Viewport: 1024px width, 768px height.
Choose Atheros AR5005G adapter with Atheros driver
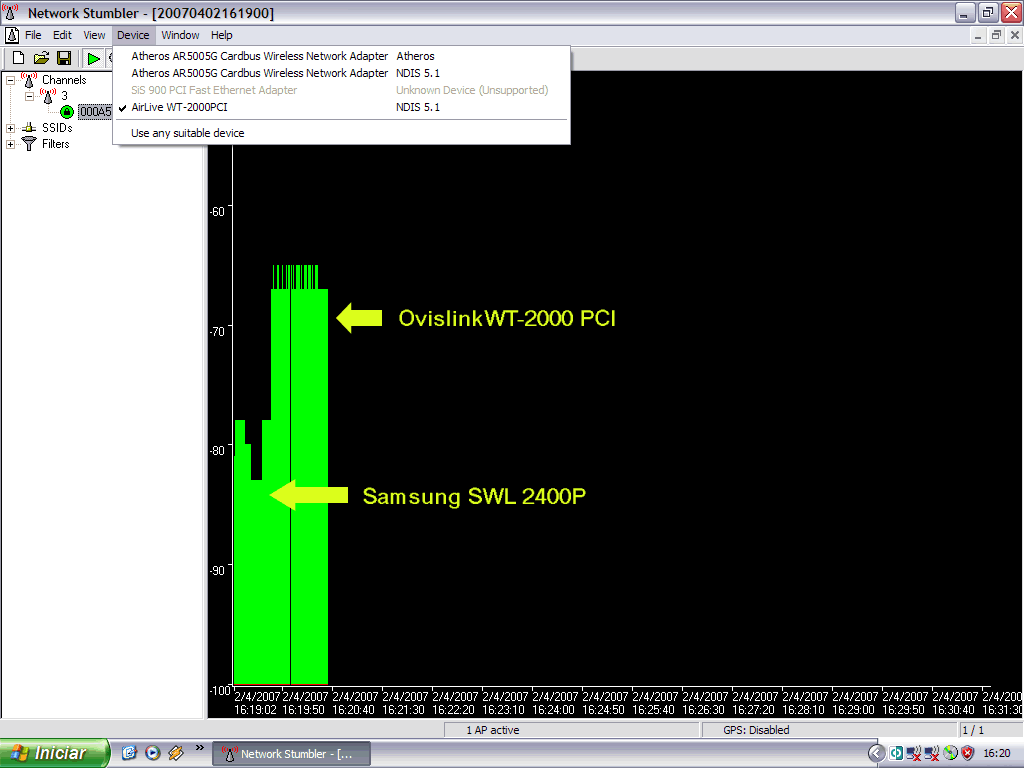click(342, 56)
